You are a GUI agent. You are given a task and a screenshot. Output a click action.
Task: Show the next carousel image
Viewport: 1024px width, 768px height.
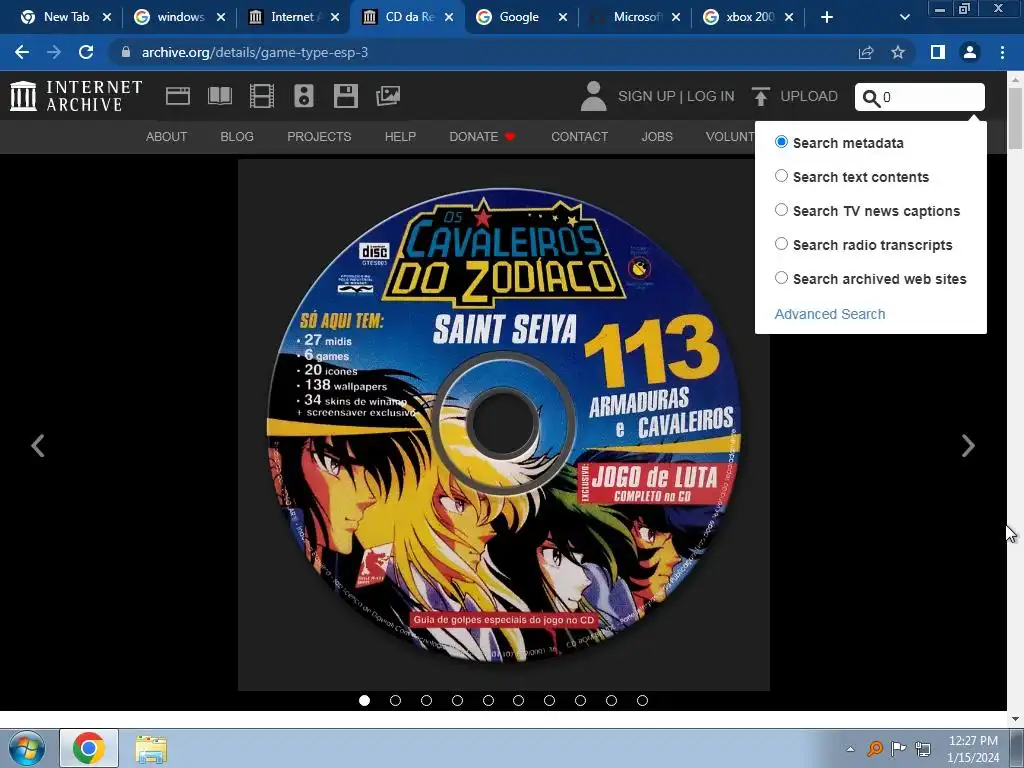968,446
